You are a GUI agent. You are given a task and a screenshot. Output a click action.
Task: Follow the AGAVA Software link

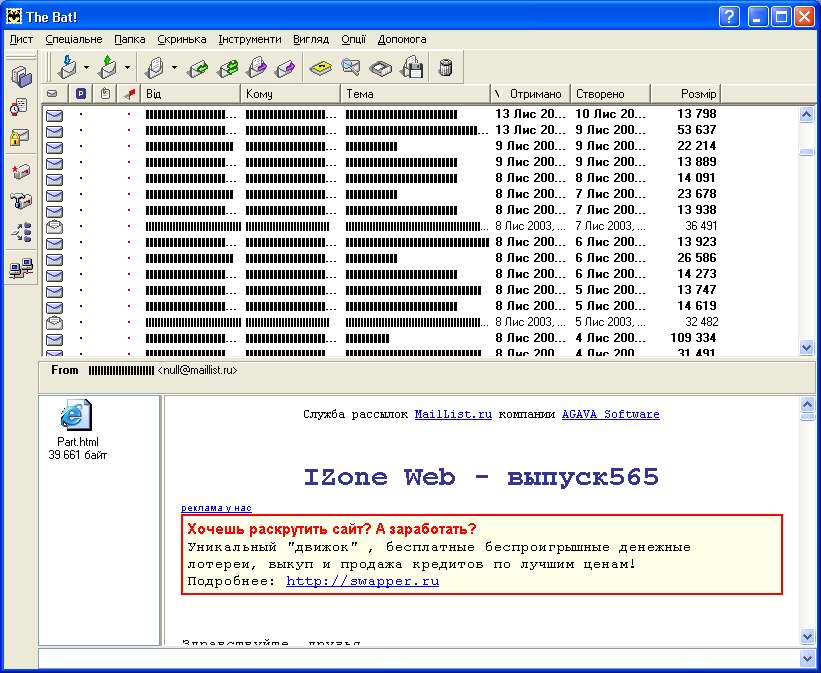[x=611, y=414]
